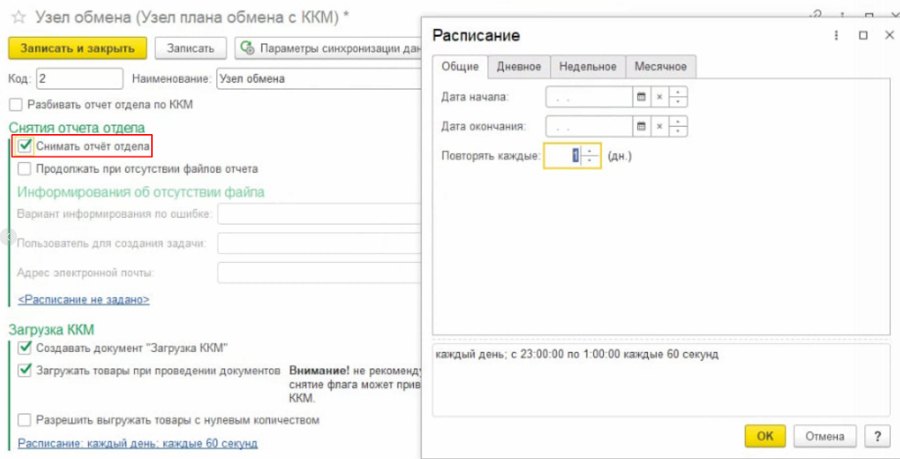This screenshot has width=900, height=459.
Task: Clear the Дата начала field with the x
Action: (660, 97)
